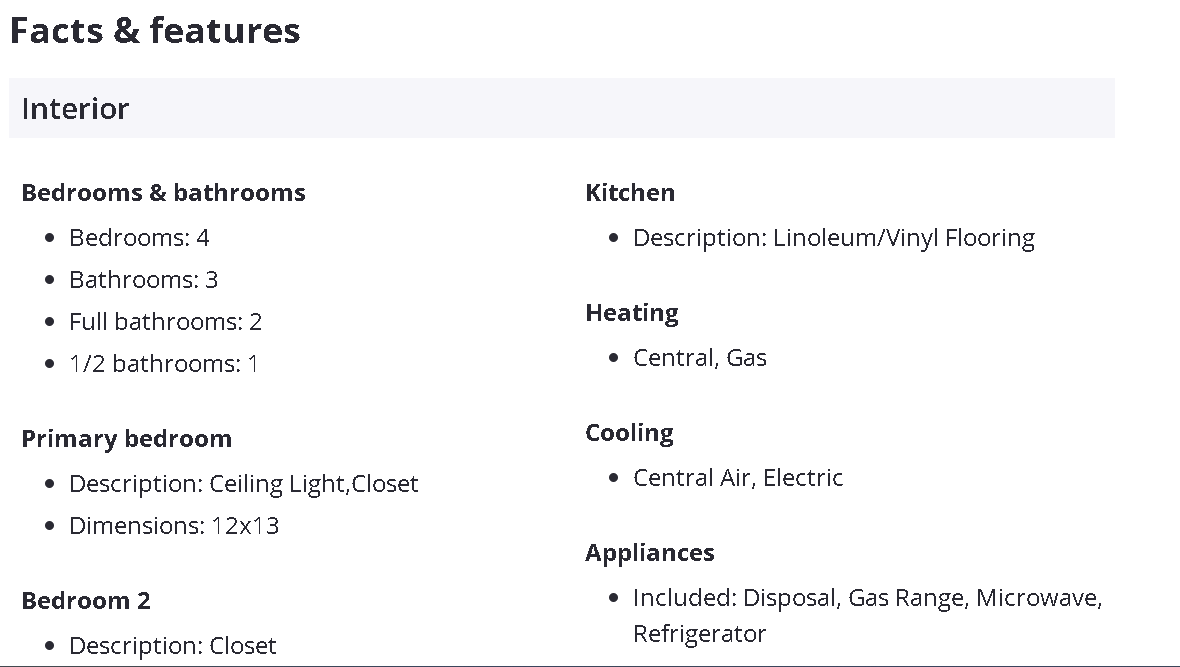Select the Full bathrooms: 2 entry
The width and height of the screenshot is (1180, 667).
point(165,322)
